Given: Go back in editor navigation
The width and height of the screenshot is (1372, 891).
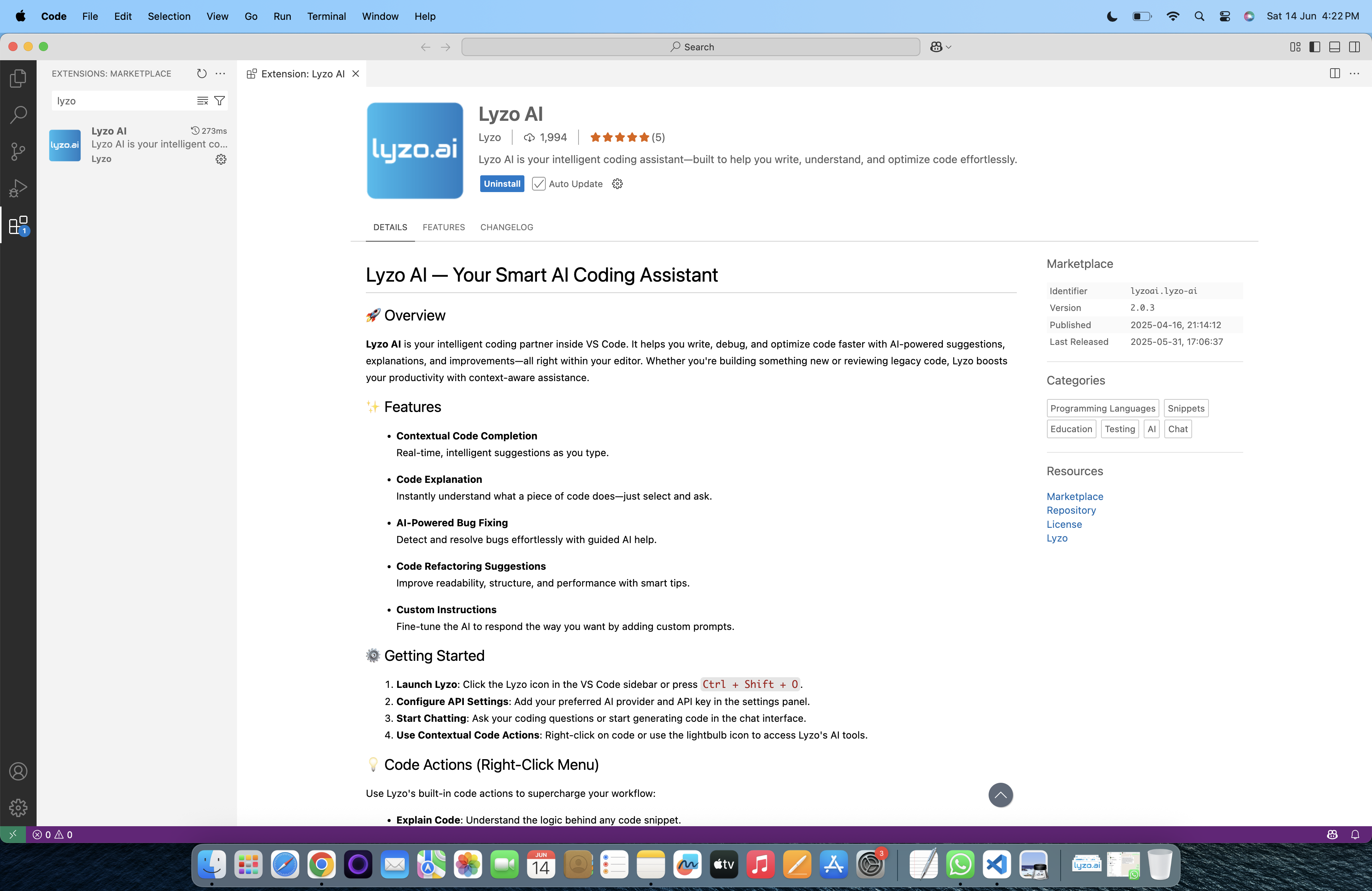Looking at the screenshot, I should tap(425, 46).
